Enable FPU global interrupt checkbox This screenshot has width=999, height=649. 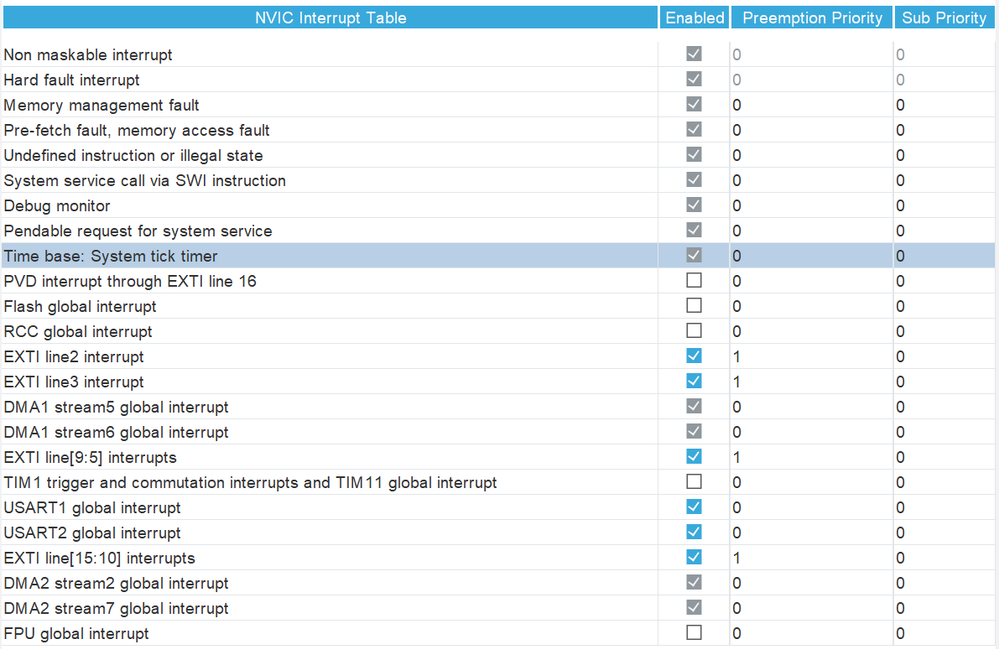[694, 632]
